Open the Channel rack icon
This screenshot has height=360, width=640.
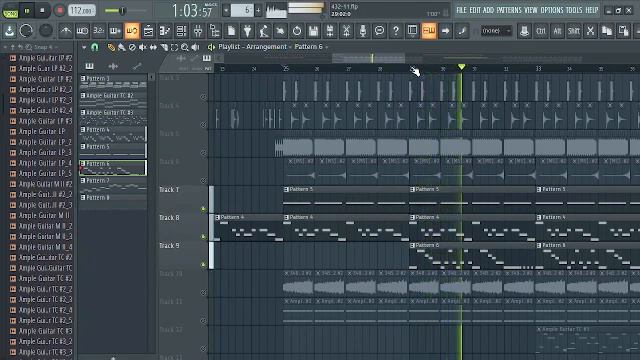[x=181, y=31]
